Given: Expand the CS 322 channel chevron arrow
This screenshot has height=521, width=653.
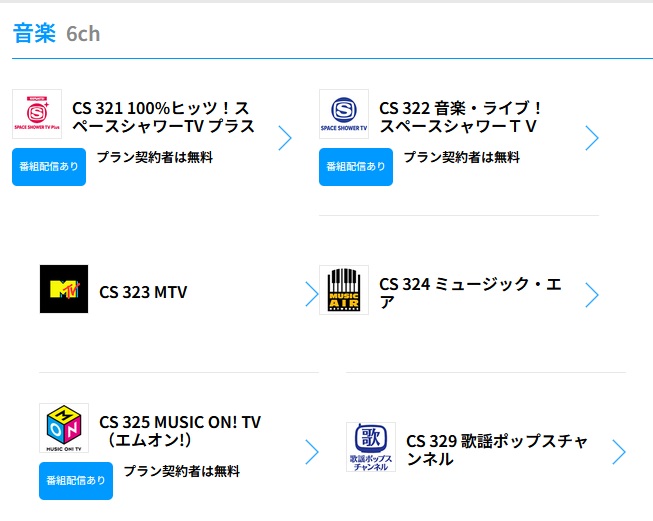Looking at the screenshot, I should [592, 138].
